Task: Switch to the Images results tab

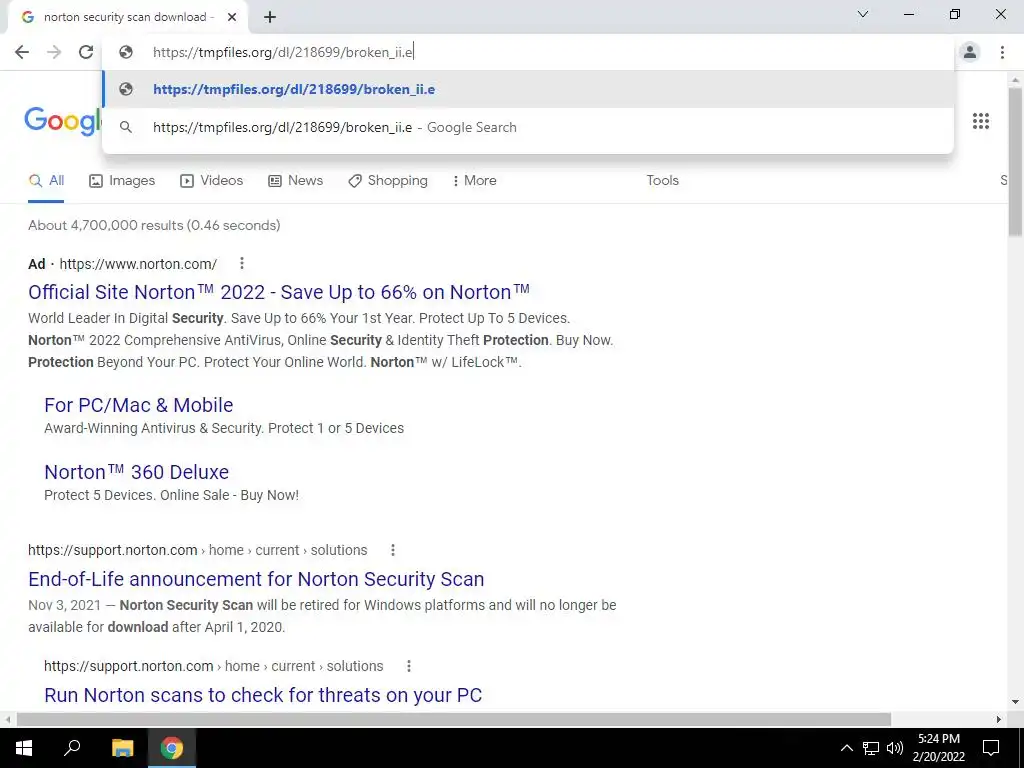Action: pyautogui.click(x=122, y=181)
